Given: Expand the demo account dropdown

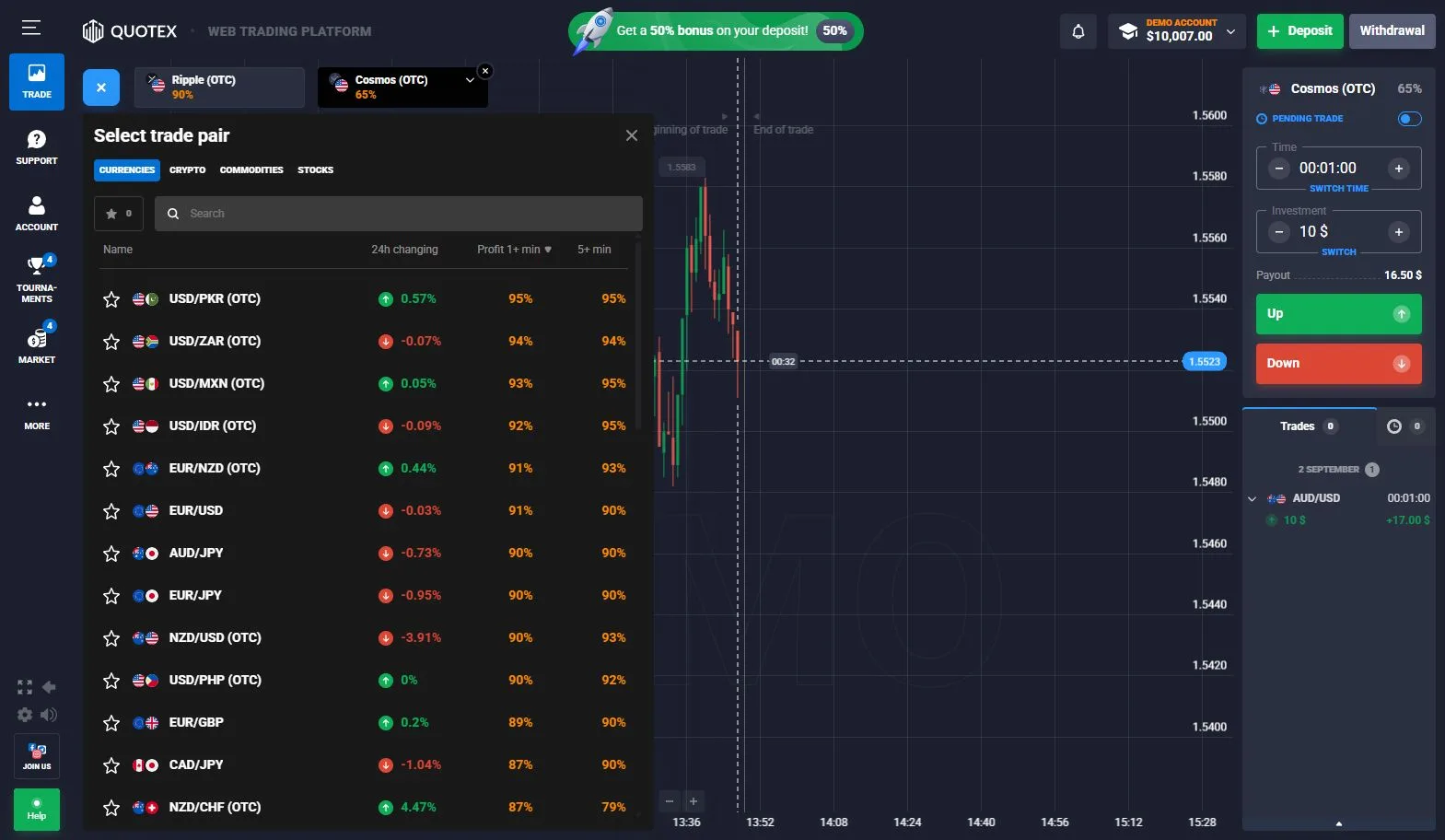Looking at the screenshot, I should point(1230,31).
